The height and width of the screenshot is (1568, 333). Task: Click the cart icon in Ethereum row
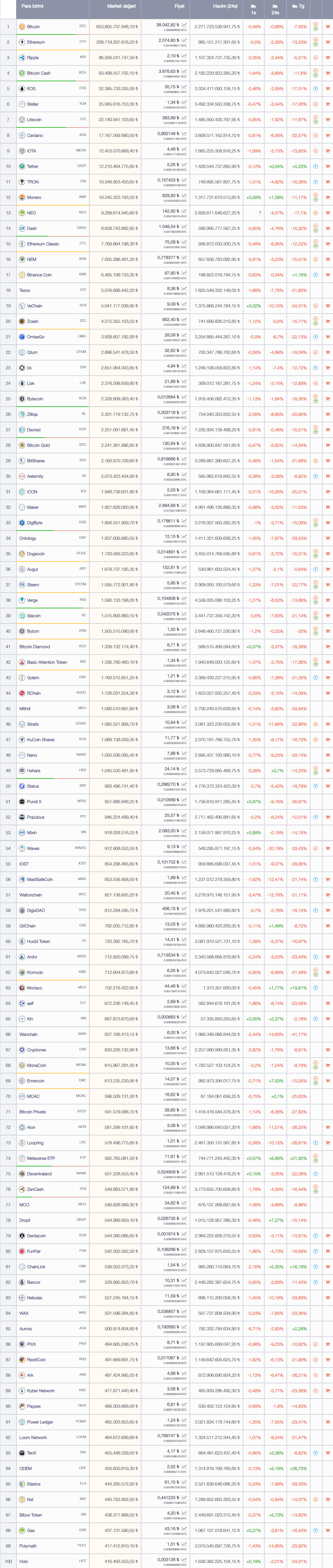328,42
